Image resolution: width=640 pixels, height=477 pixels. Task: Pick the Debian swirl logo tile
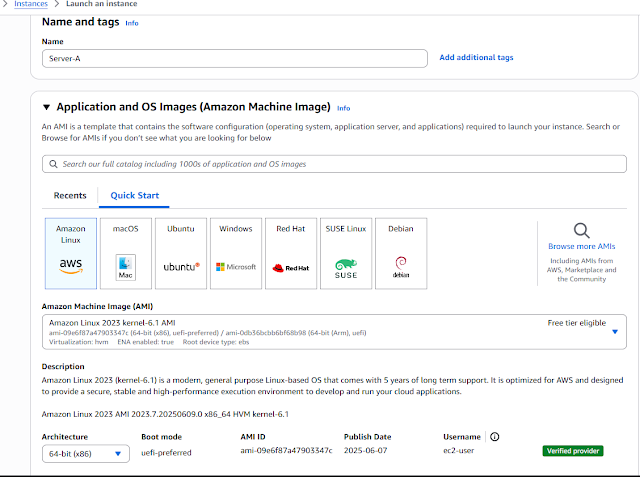[x=401, y=267]
